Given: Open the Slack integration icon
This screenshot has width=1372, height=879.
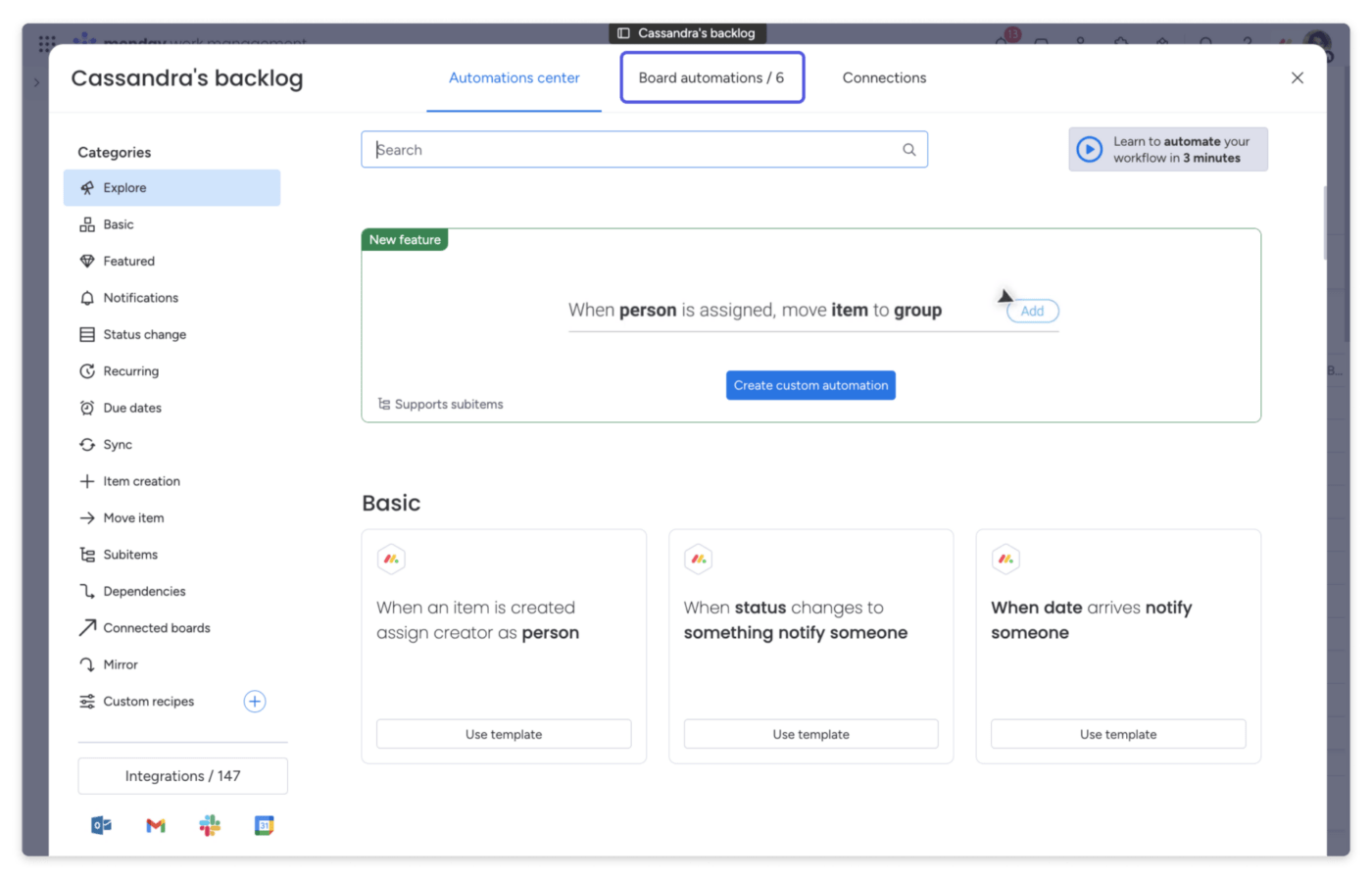Looking at the screenshot, I should [x=210, y=826].
